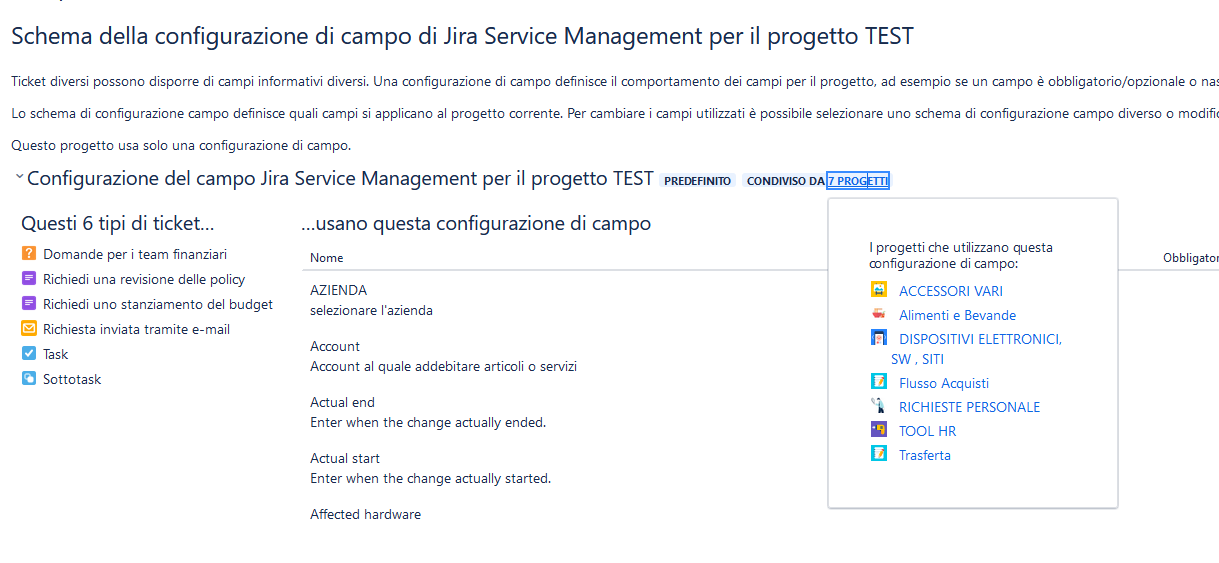Select Richiedi una revisione delle policy text
This screenshot has height=563, width=1219.
tap(144, 280)
